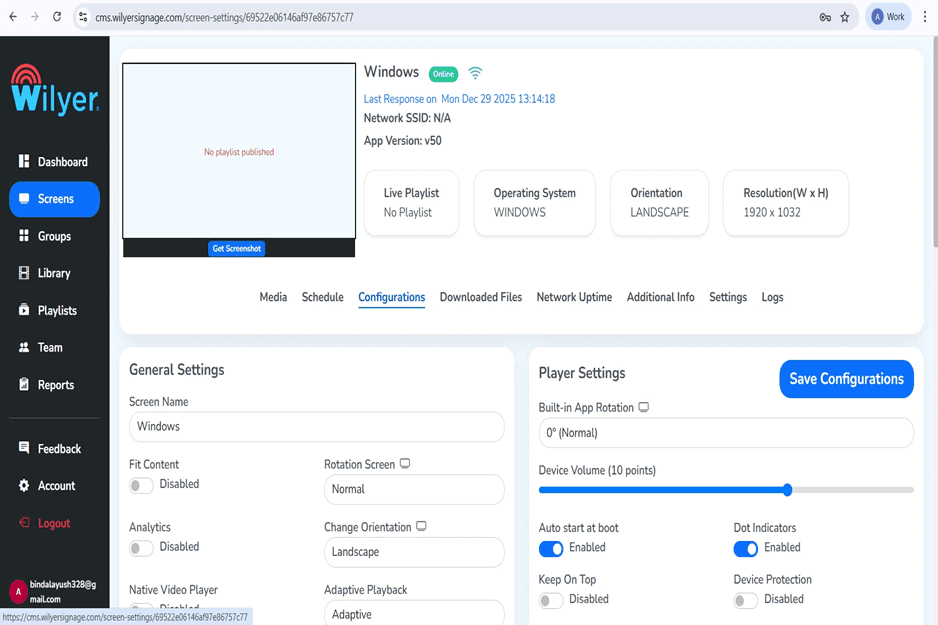Open the Rotation Screen dropdown
This screenshot has height=625, width=938.
414,489
